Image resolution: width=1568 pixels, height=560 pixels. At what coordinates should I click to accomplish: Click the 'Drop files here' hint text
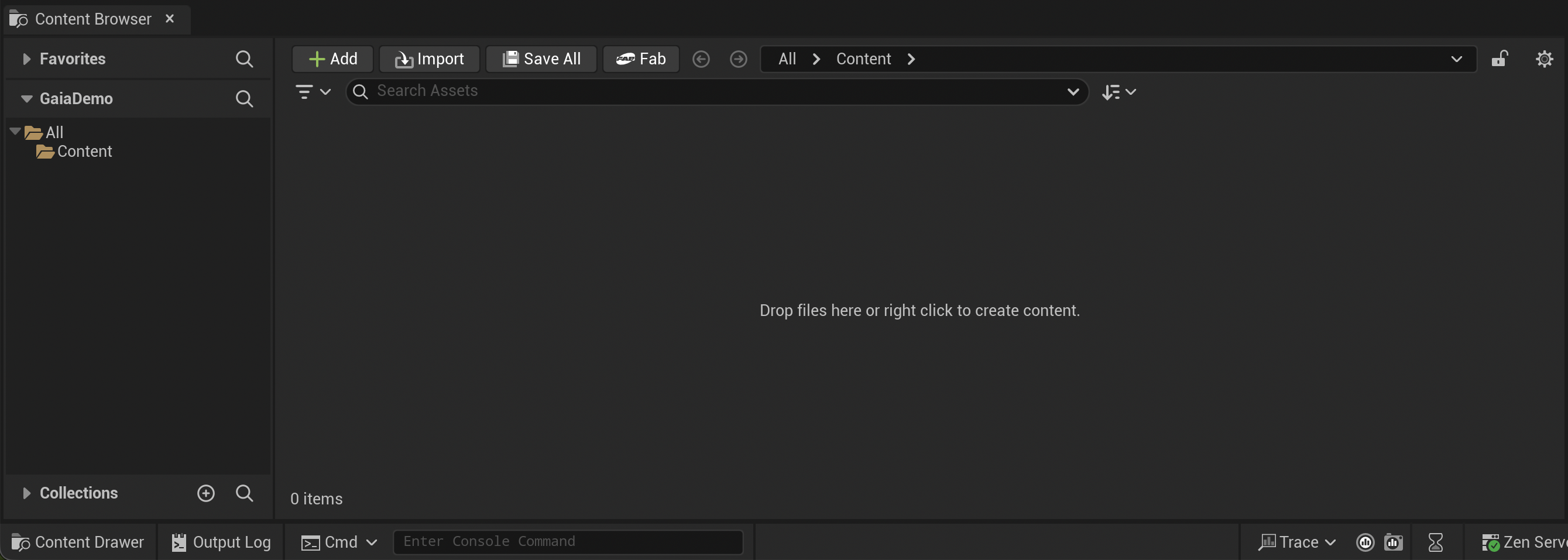pyautogui.click(x=919, y=311)
